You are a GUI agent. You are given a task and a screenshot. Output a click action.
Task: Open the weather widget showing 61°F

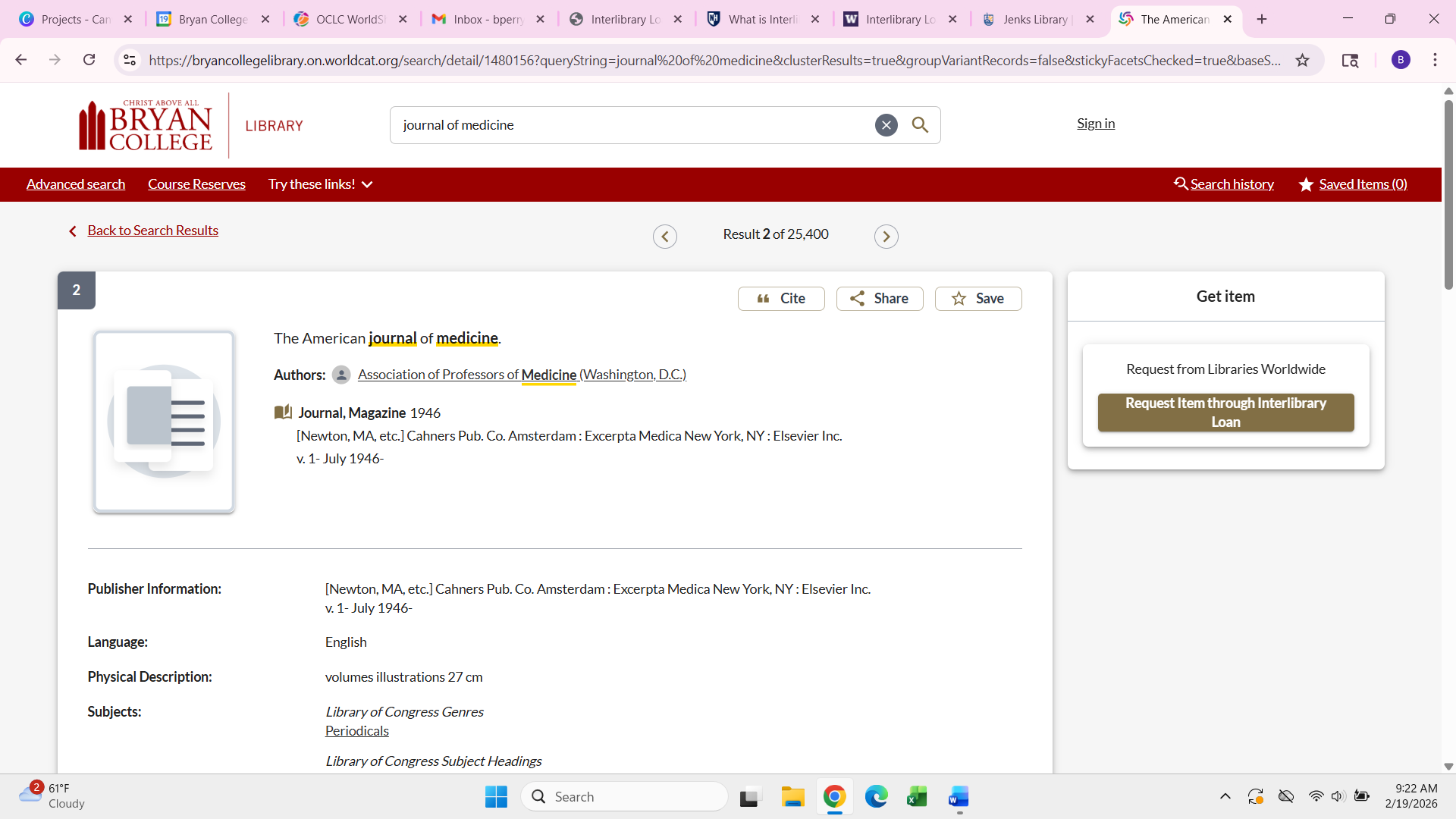coord(52,796)
